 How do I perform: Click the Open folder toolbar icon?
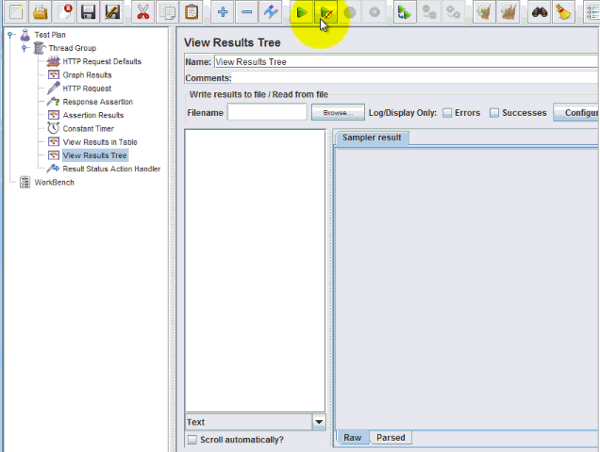coord(40,13)
